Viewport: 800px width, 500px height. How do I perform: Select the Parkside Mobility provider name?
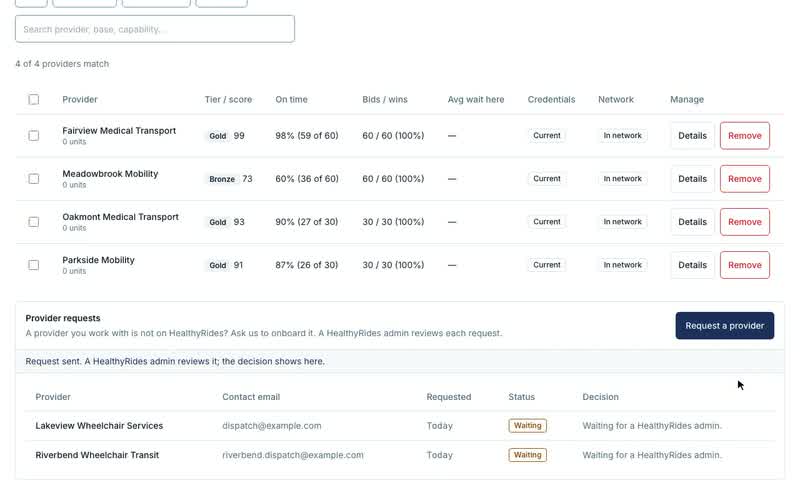pos(98,260)
